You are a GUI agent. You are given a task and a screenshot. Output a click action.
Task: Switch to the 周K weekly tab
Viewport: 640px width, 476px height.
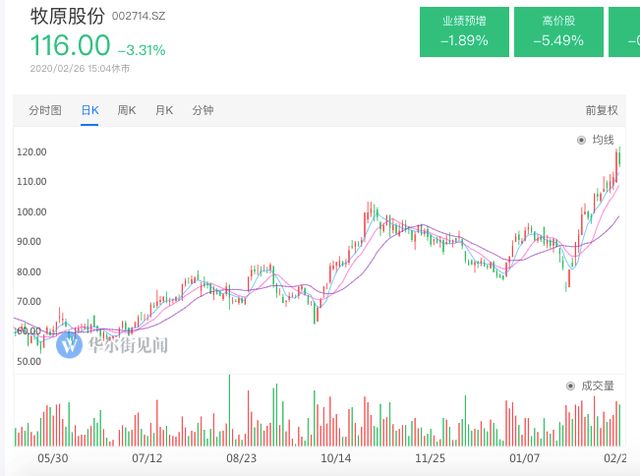point(127,110)
